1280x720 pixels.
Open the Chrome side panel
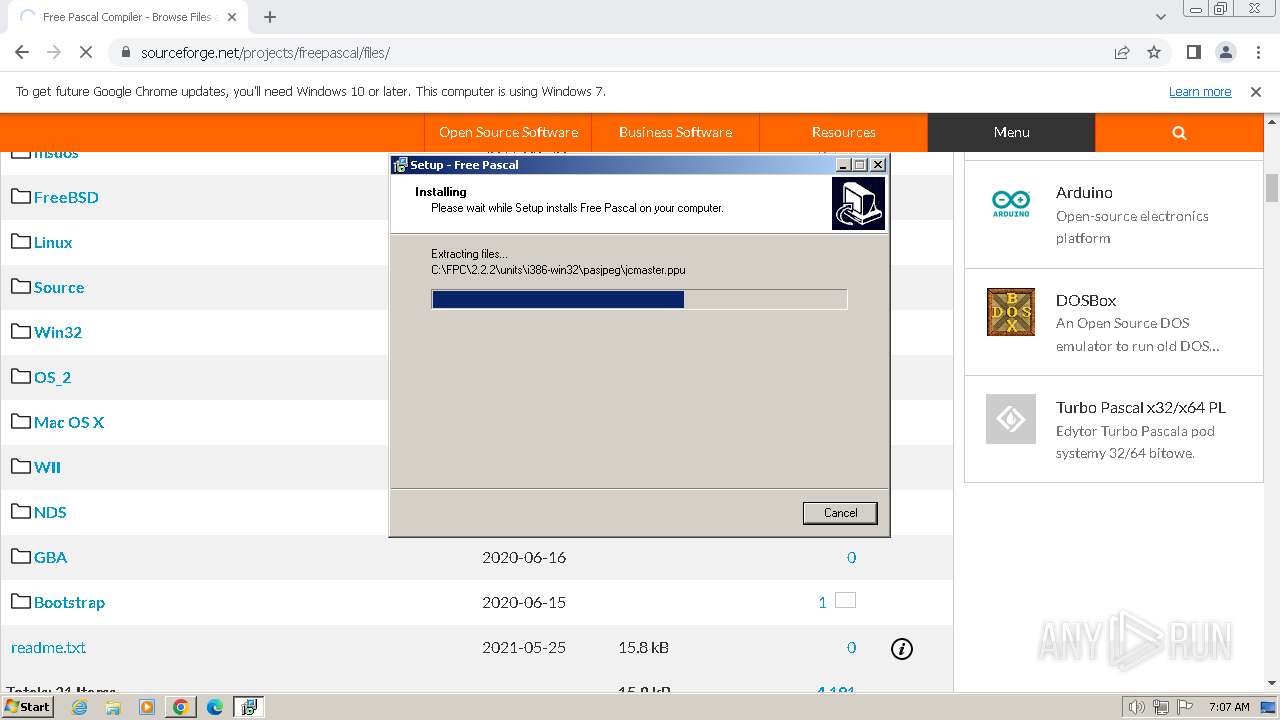[x=1193, y=52]
